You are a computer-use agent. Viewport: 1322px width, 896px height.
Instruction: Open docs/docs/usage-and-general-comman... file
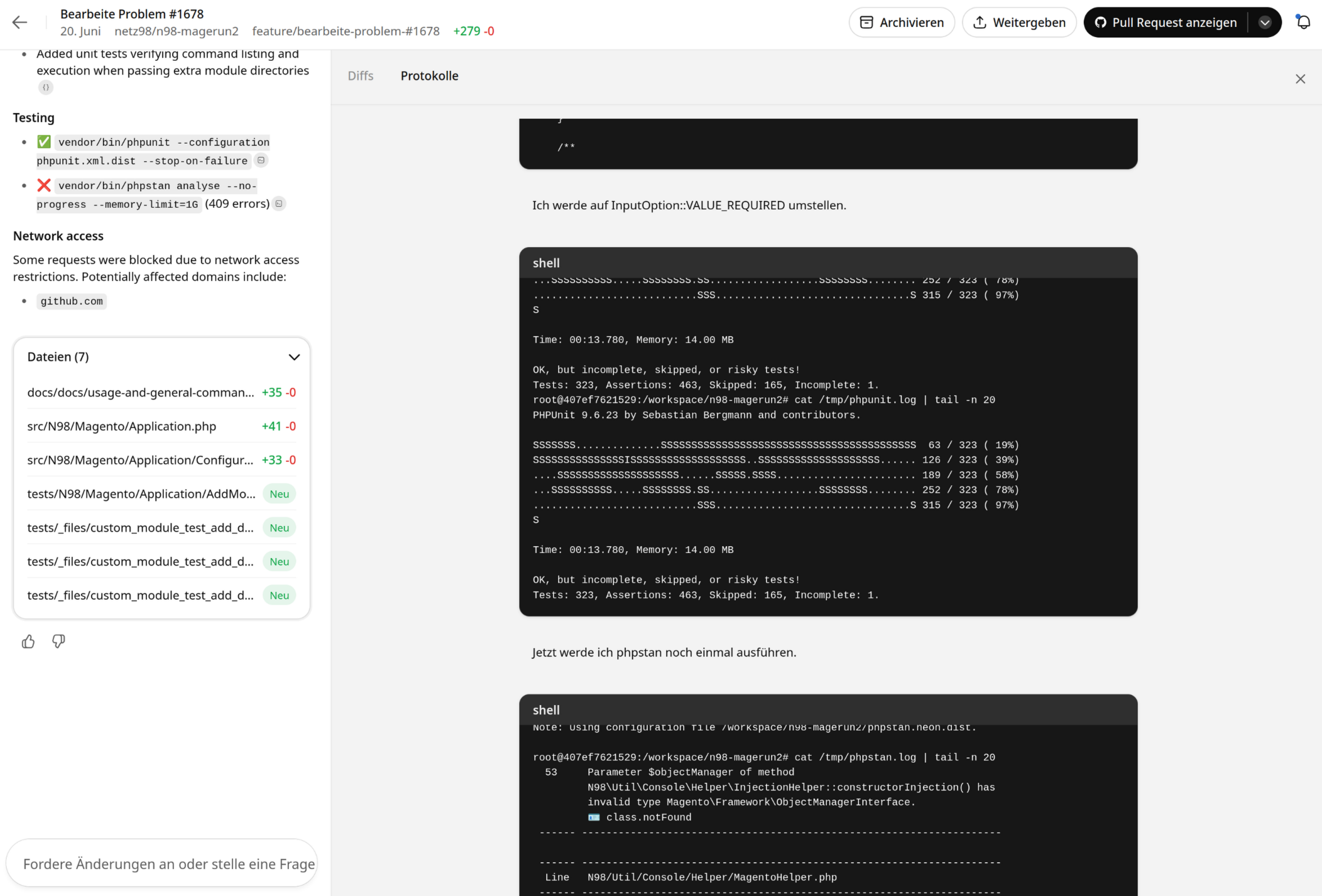[162, 392]
